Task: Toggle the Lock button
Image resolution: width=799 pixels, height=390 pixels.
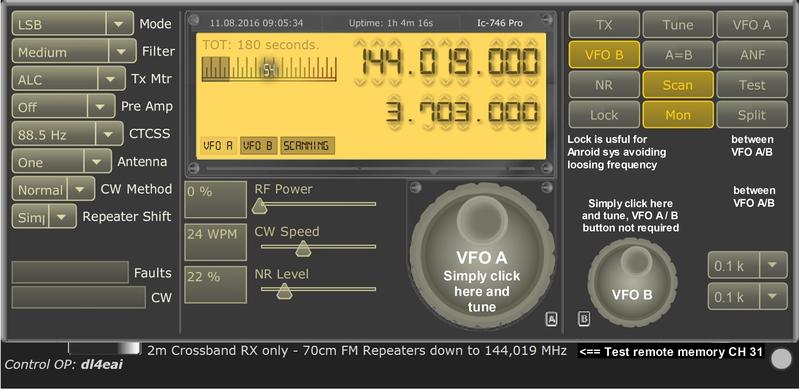Action: tap(604, 115)
